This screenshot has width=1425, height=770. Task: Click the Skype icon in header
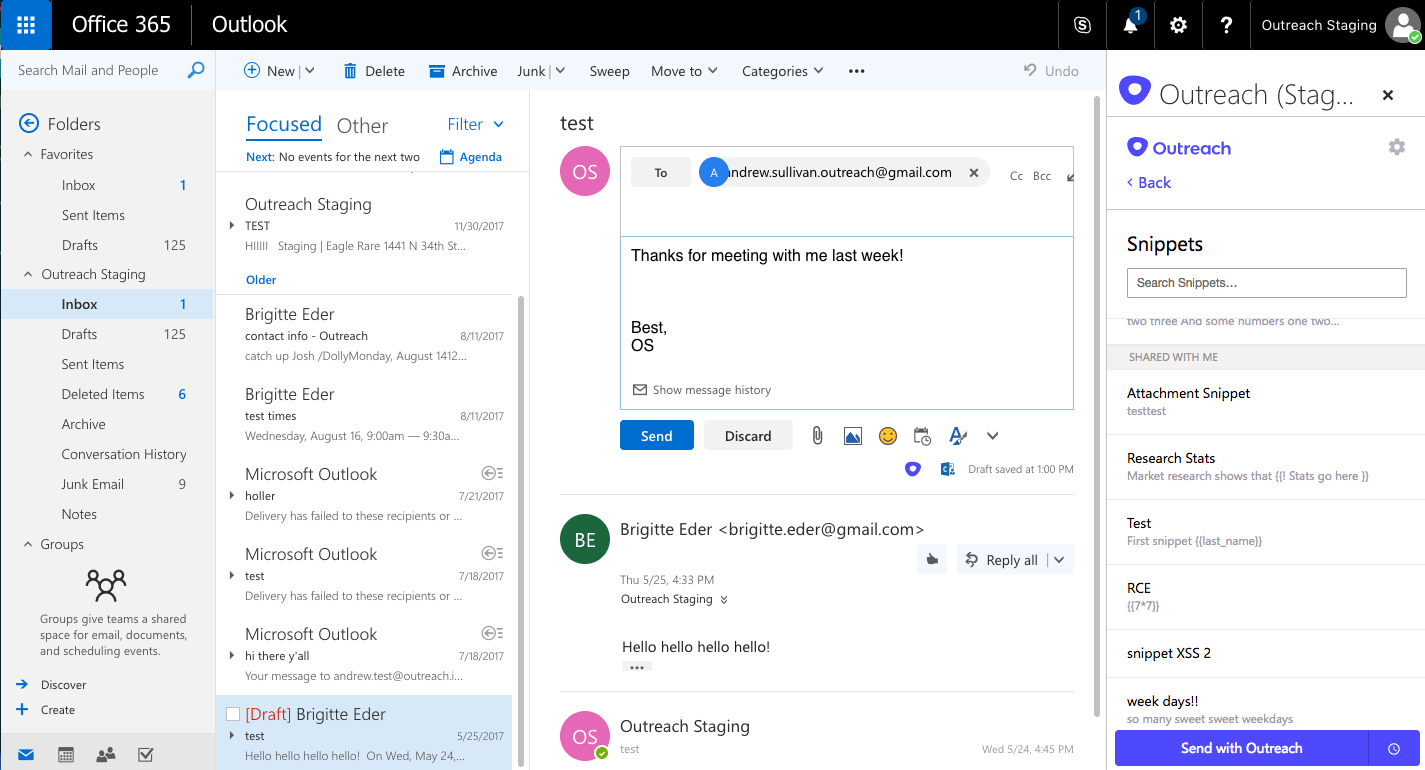[x=1082, y=25]
